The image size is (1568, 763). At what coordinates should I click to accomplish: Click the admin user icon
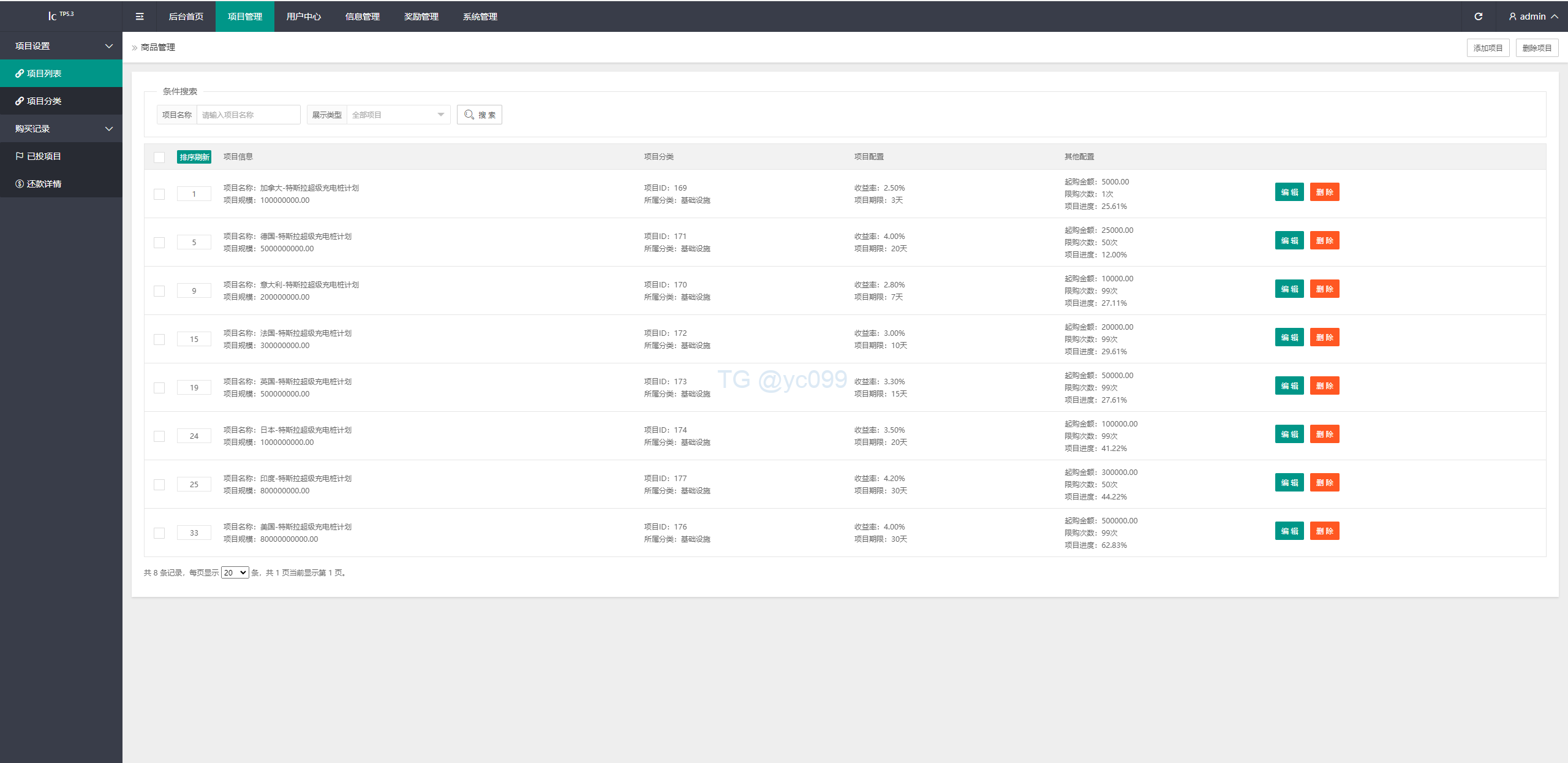[1512, 17]
